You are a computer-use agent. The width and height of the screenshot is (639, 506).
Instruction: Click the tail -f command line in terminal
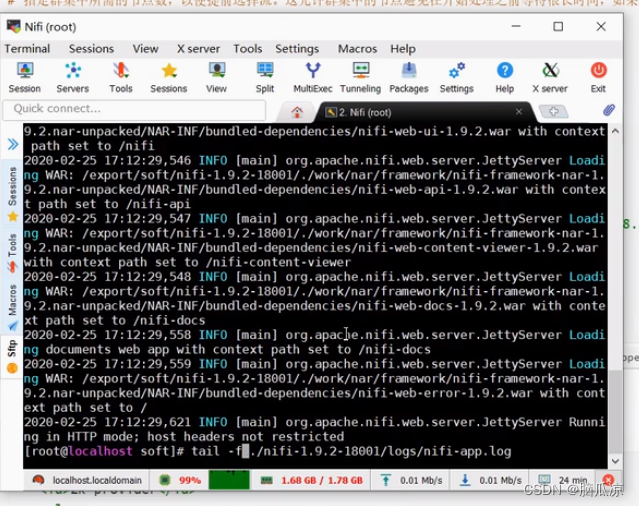[x=267, y=451]
